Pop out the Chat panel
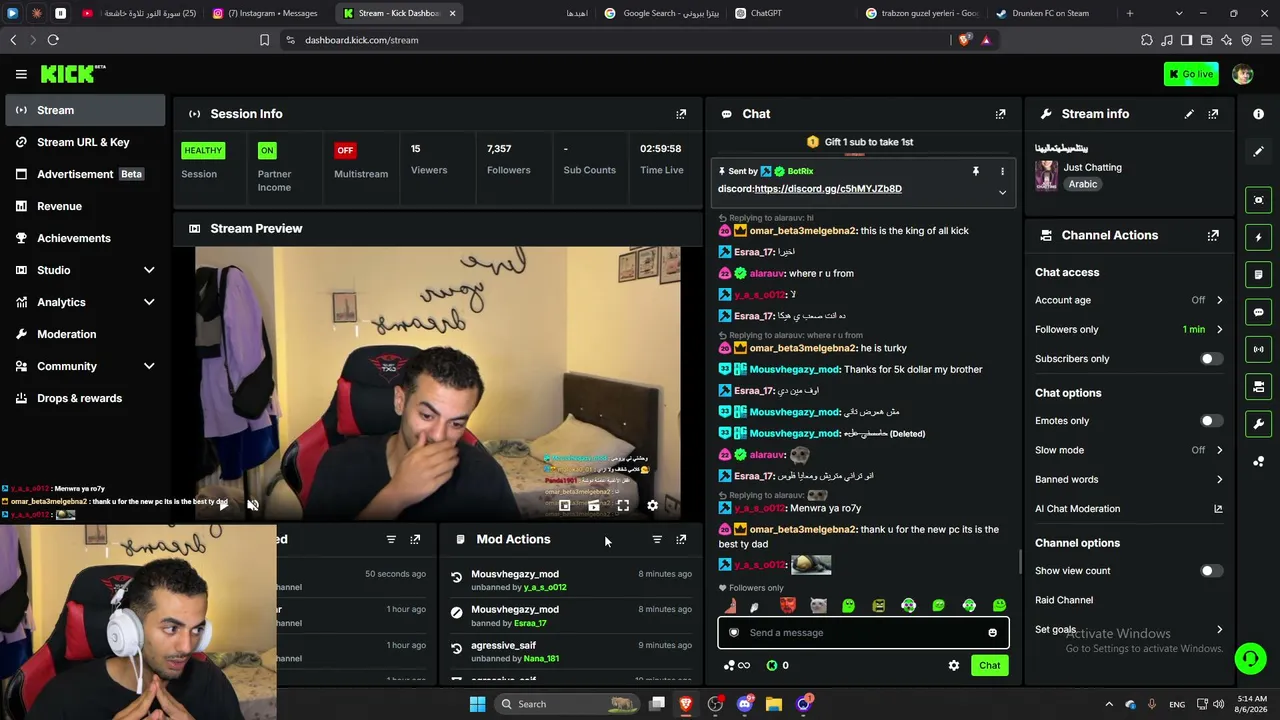 click(x=1000, y=114)
